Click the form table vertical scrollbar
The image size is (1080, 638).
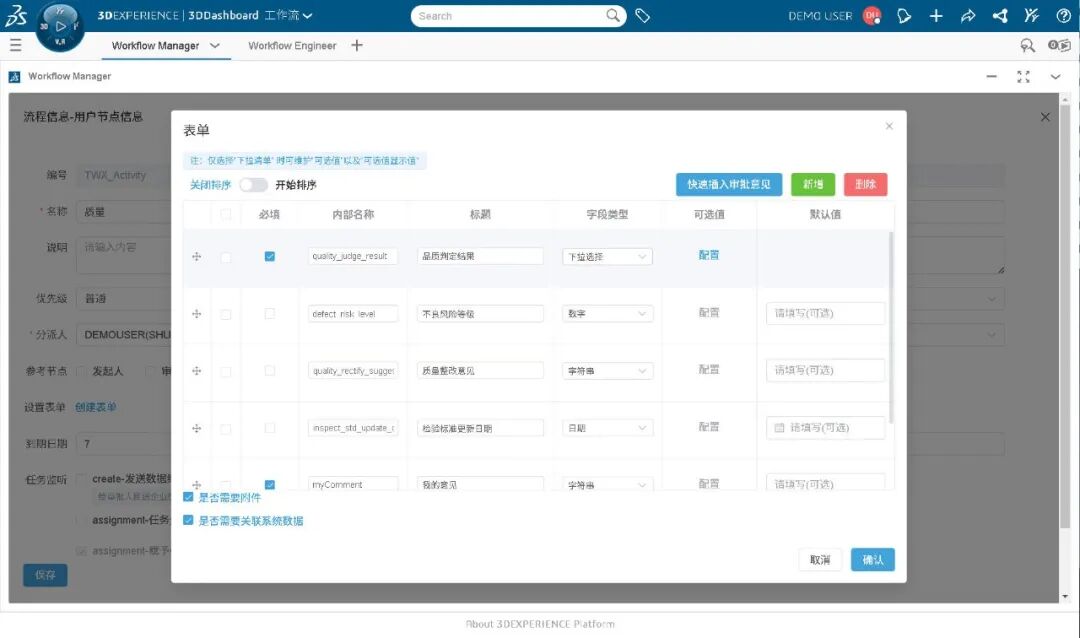pos(891,327)
